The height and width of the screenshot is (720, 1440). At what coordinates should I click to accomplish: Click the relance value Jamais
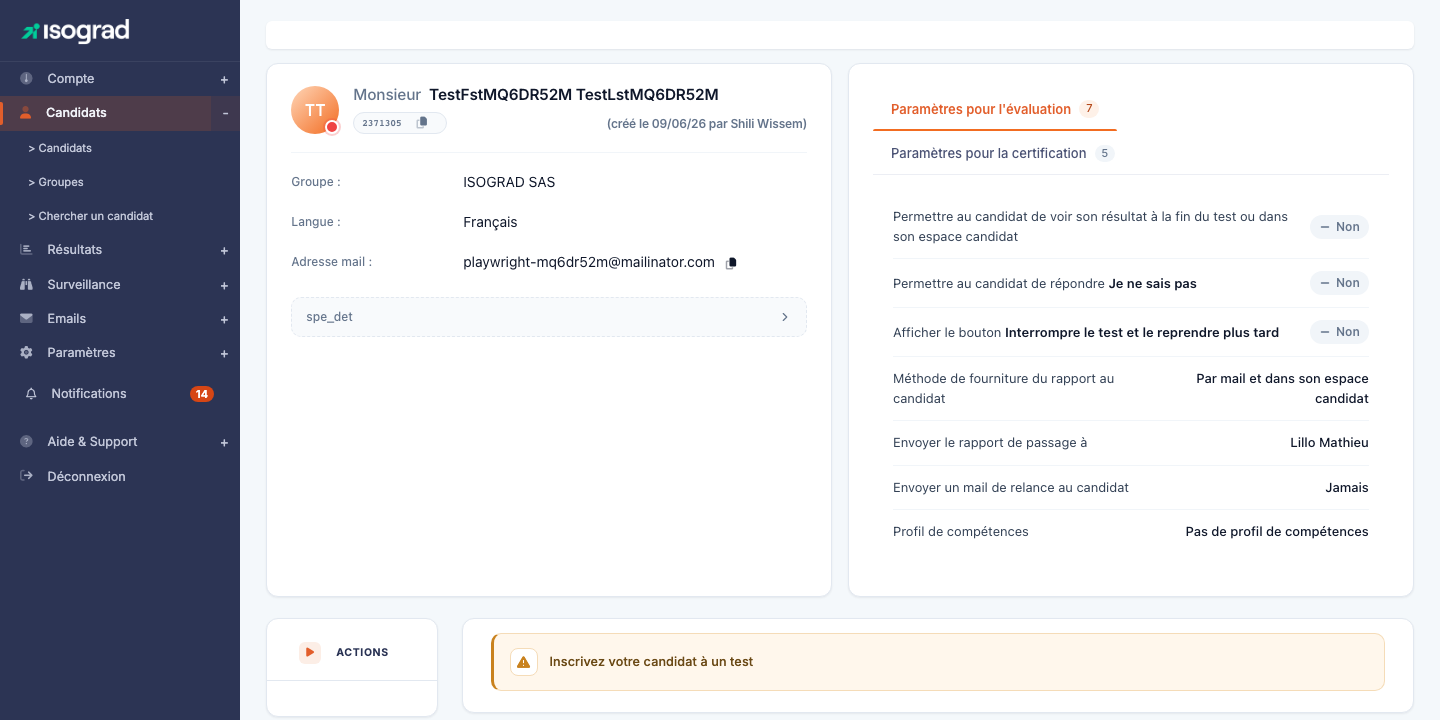point(1347,488)
